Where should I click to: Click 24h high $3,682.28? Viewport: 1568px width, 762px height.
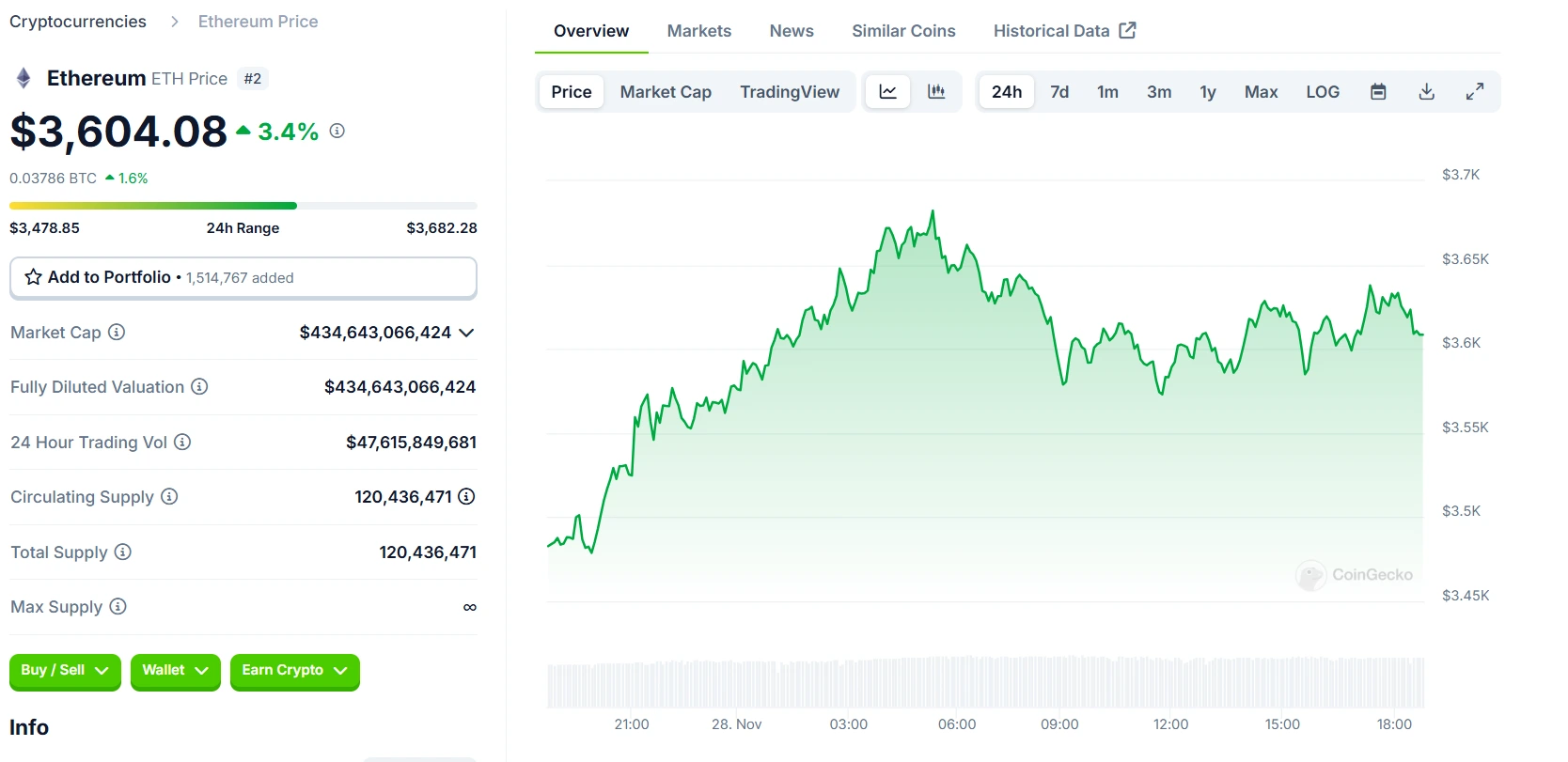pos(442,227)
